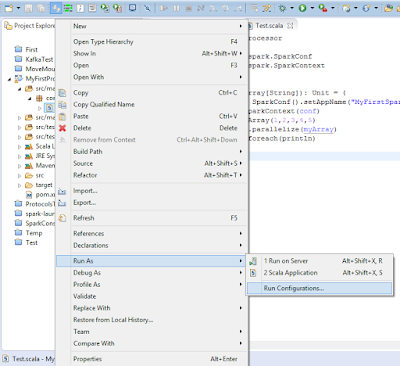Click the Debug bug icon in toolbar
The width and height of the screenshot is (400, 366).
[x=282, y=8]
